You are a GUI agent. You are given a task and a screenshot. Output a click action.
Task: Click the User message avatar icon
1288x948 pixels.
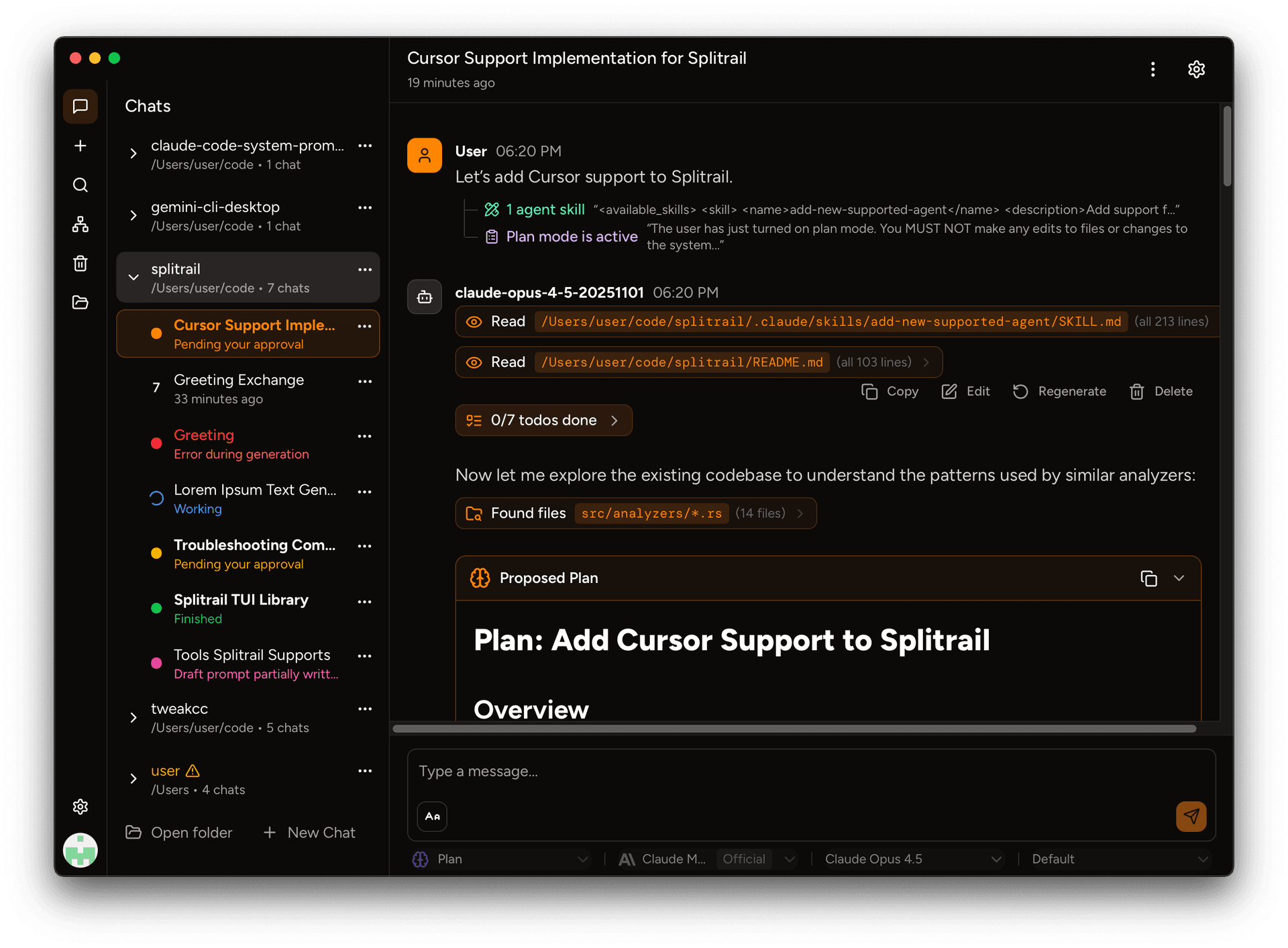424,156
